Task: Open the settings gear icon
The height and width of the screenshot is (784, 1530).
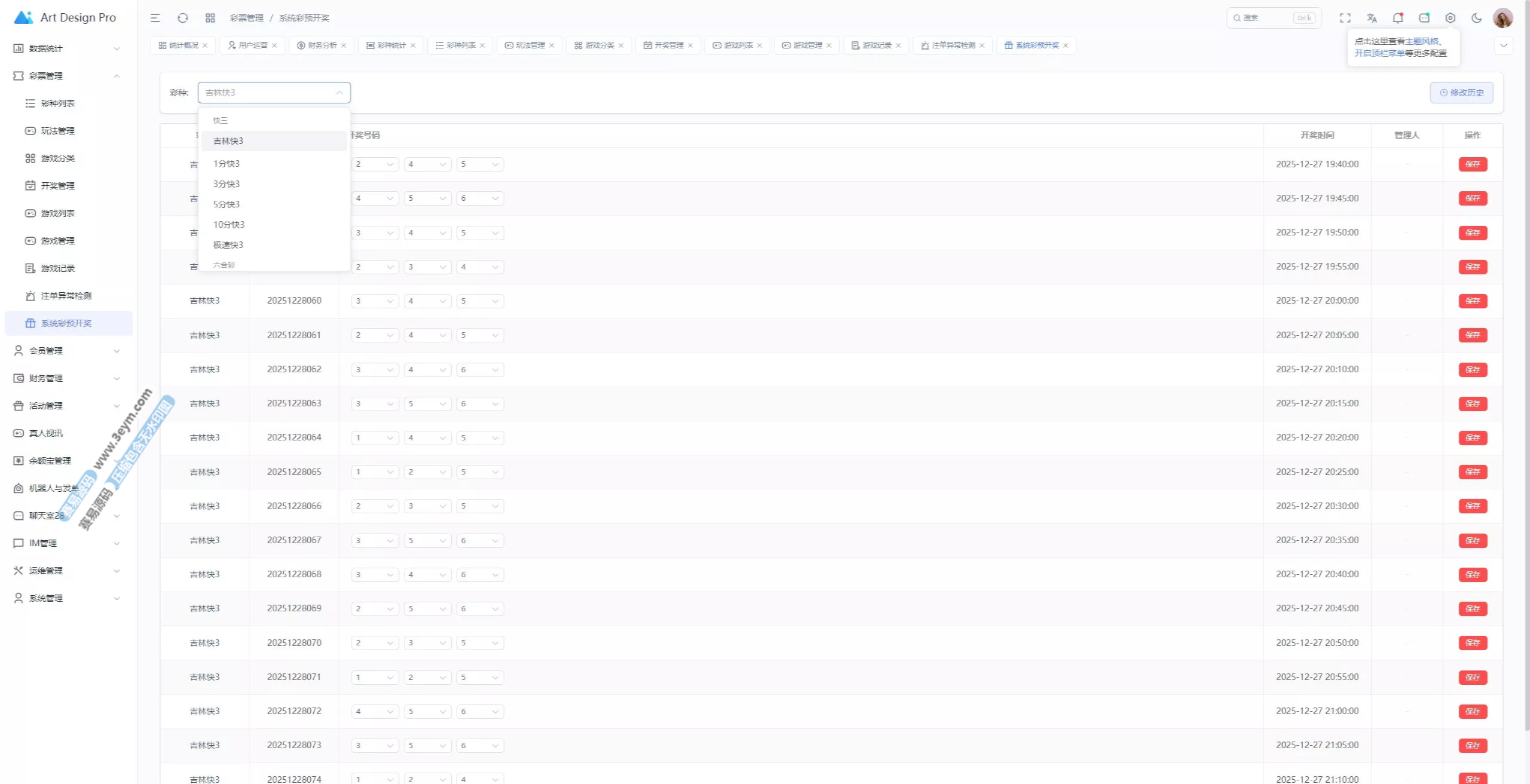Action: (1450, 18)
